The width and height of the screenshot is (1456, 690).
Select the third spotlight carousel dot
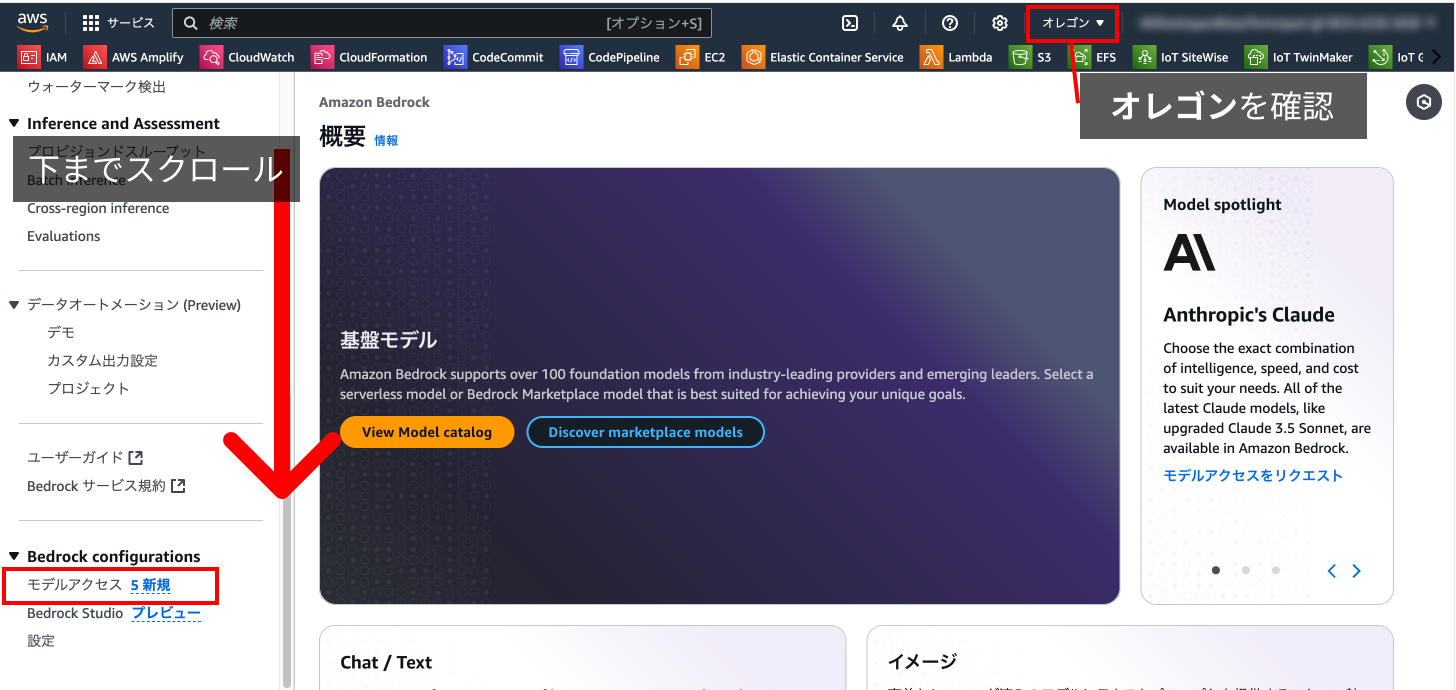click(x=1276, y=570)
